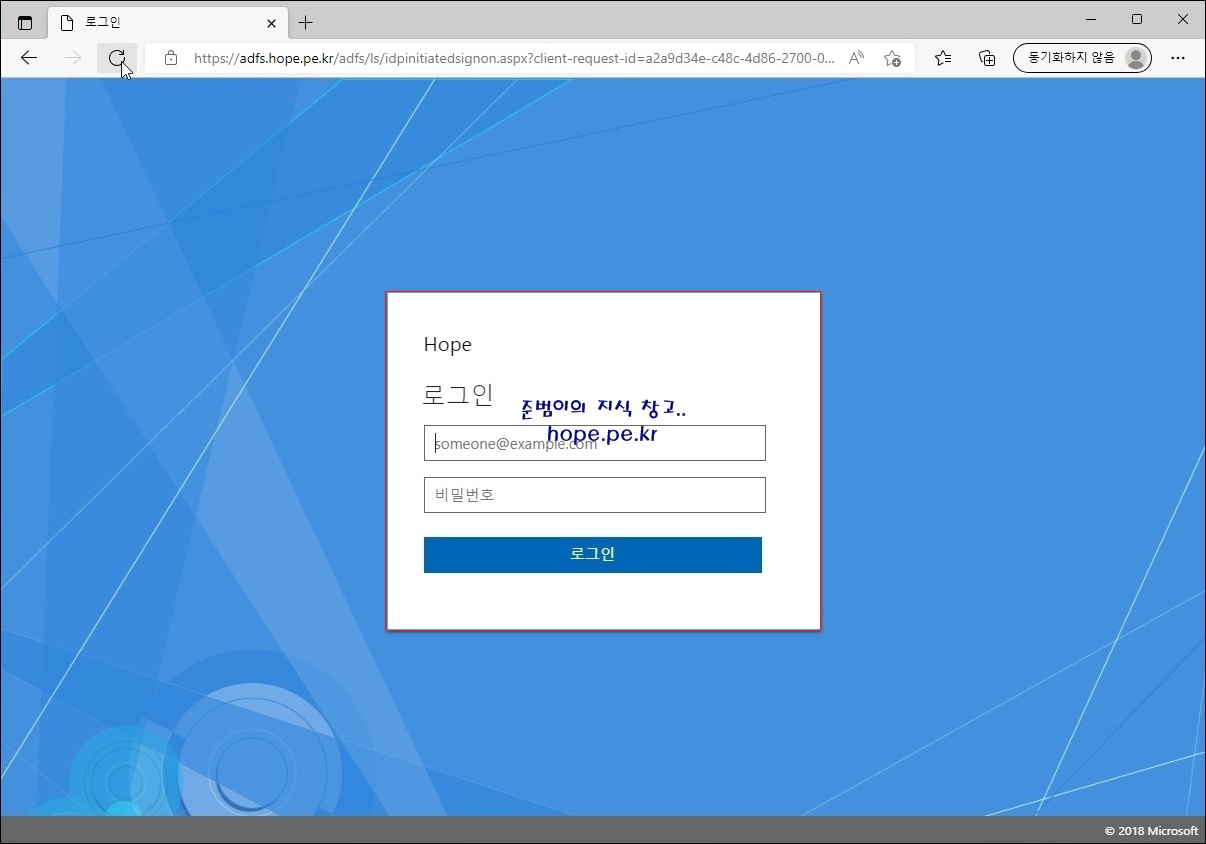Viewport: 1206px width, 844px height.
Task: Open a new tab with plus button
Action: tap(306, 22)
